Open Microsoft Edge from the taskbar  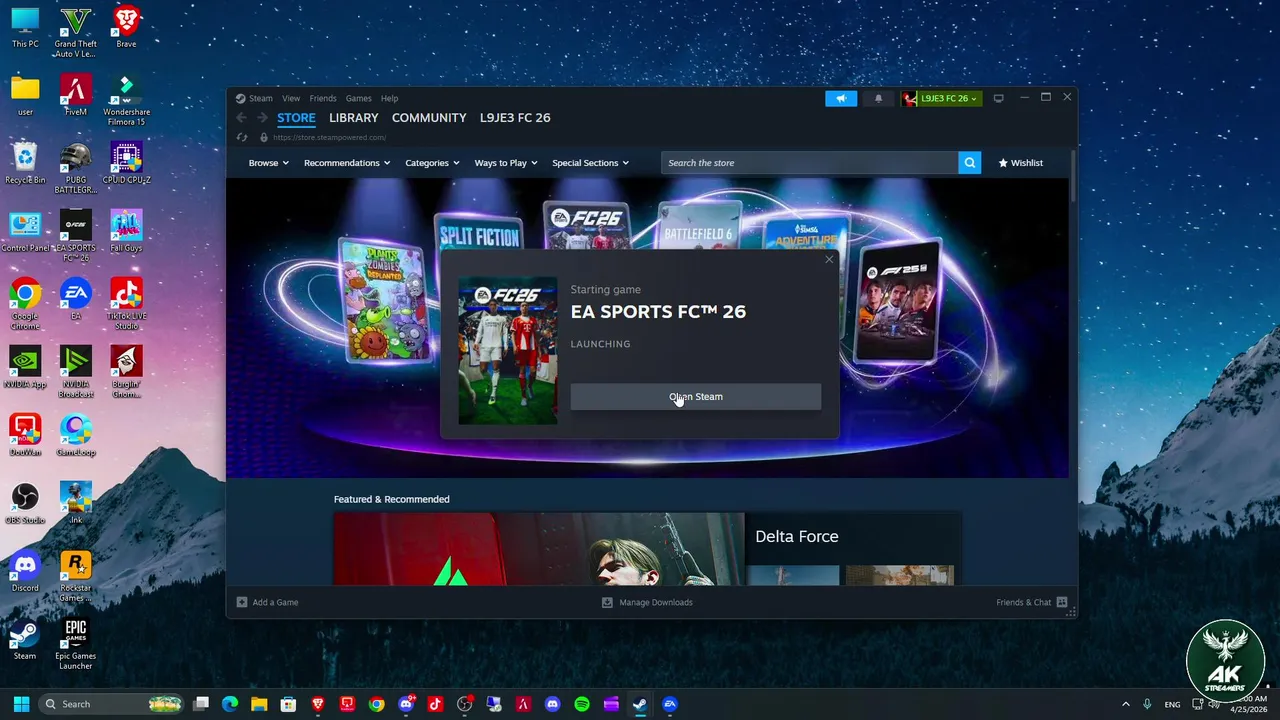[230, 704]
